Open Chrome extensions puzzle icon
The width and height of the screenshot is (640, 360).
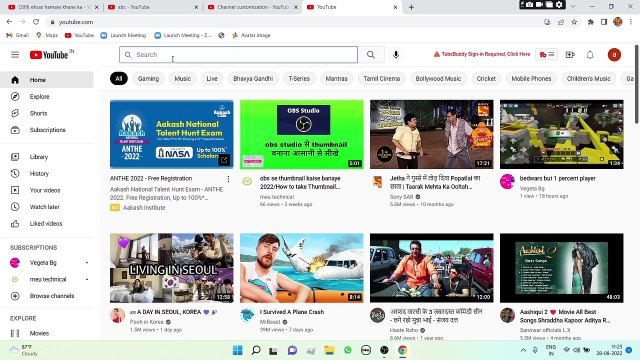coord(591,22)
